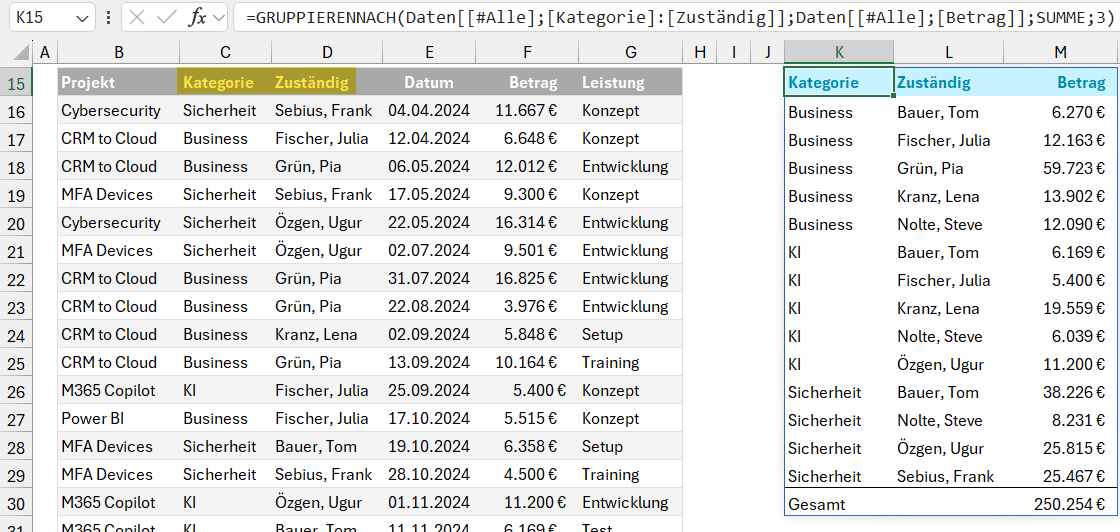Click the Projekt table header cell
Viewport: 1120px width, 532px height.
pos(119,82)
